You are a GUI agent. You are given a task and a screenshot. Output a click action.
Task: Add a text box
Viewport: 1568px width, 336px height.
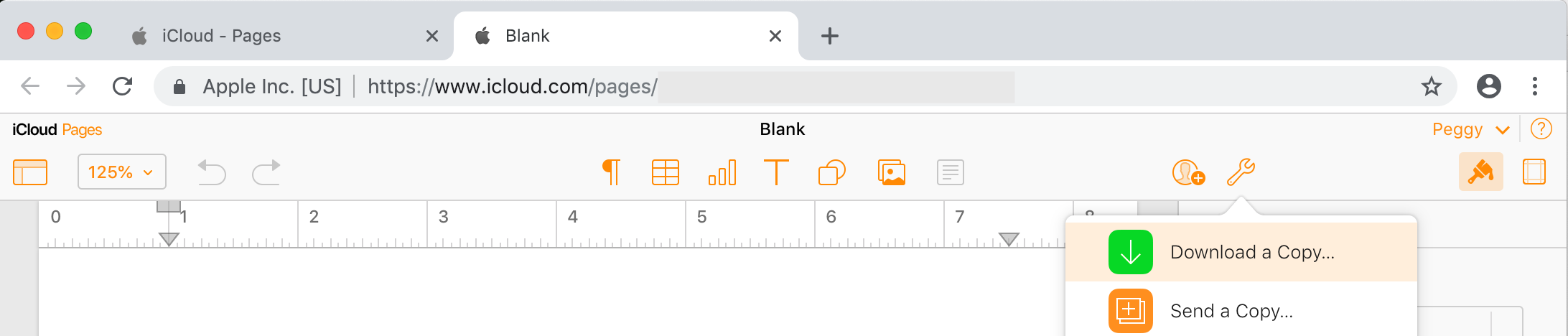pyautogui.click(x=776, y=172)
